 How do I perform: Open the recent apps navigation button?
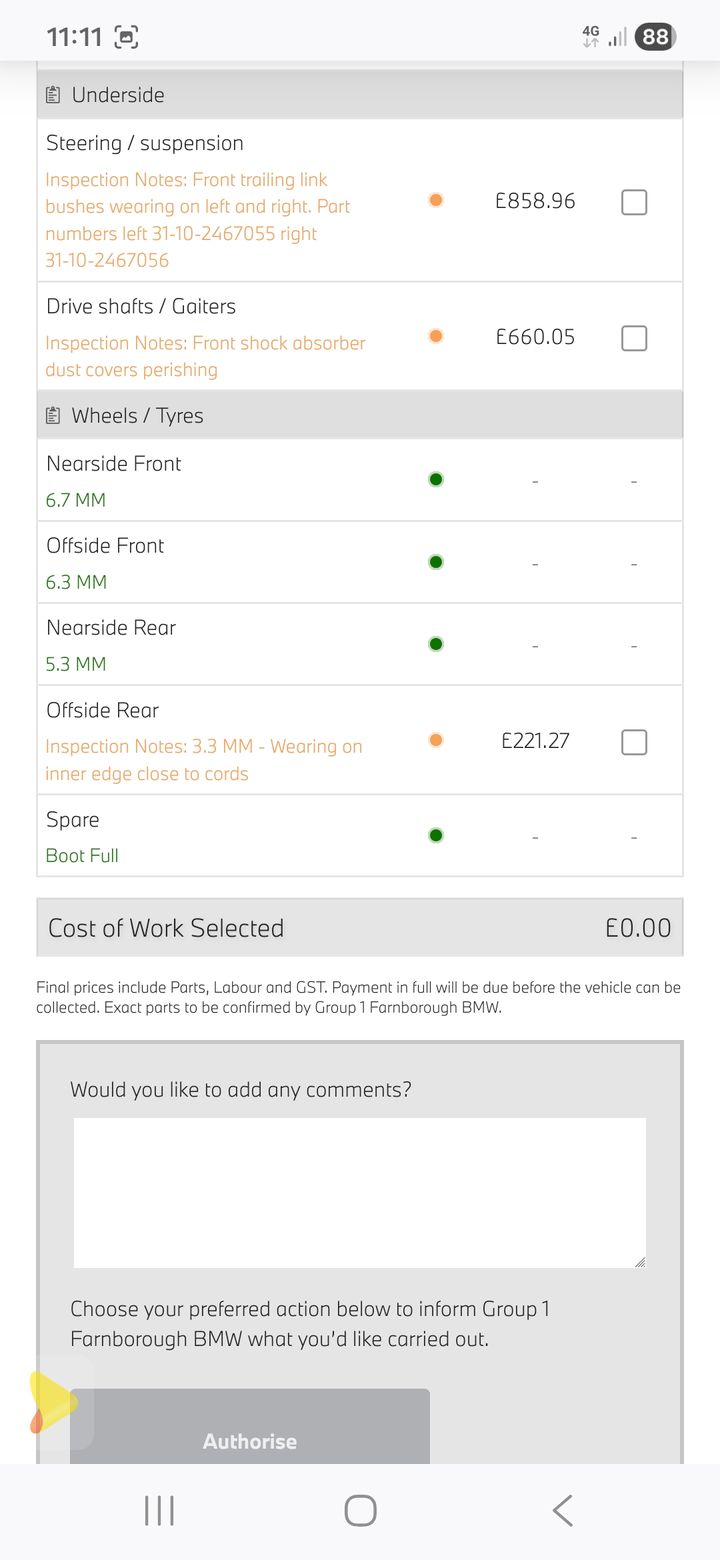159,1510
